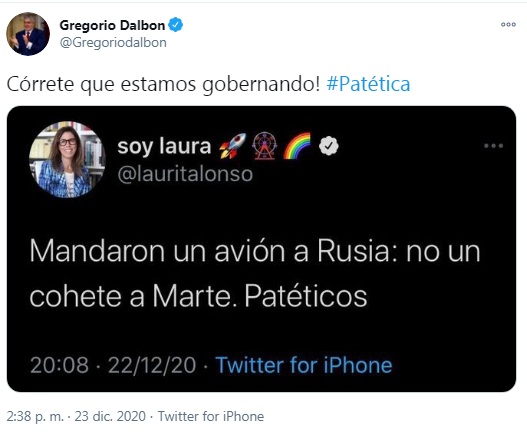Click the ferris wheel emoji in soy laura's name
Image resolution: width=527 pixels, height=435 pixels.
coord(265,146)
